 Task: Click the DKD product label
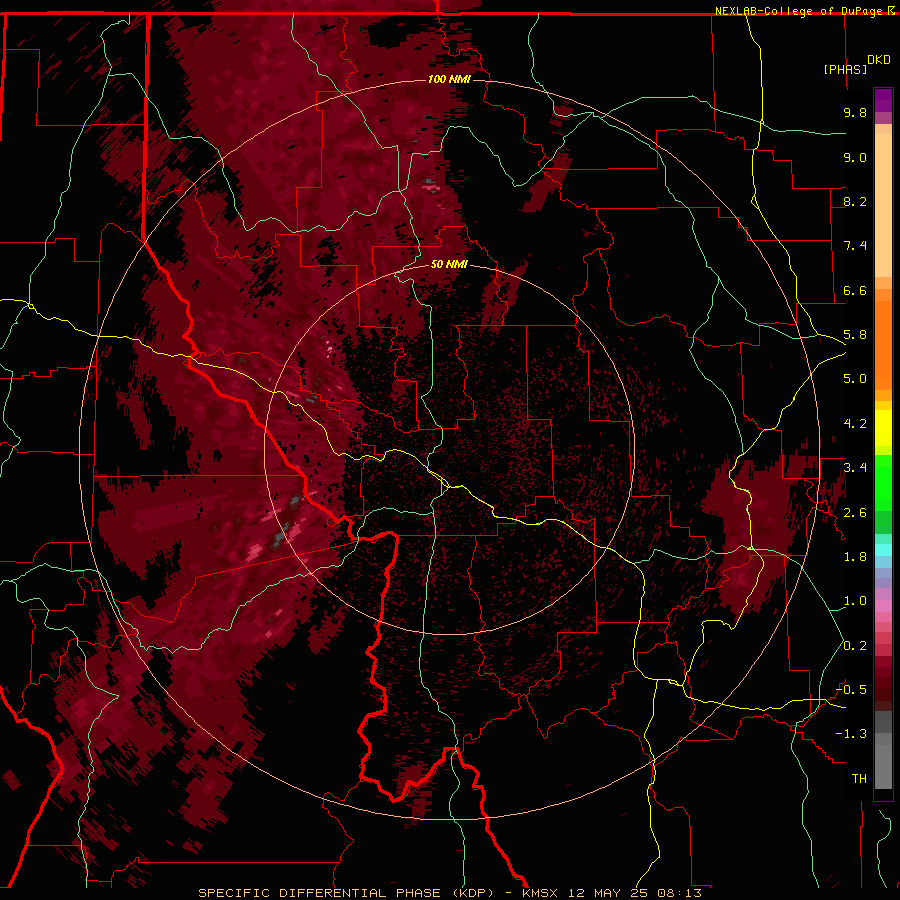879,60
